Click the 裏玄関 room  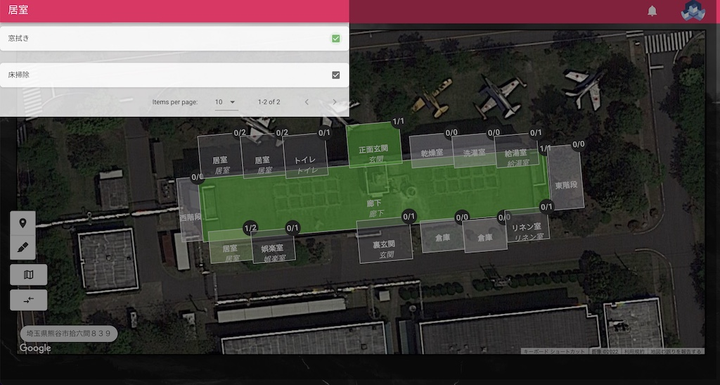pos(384,241)
